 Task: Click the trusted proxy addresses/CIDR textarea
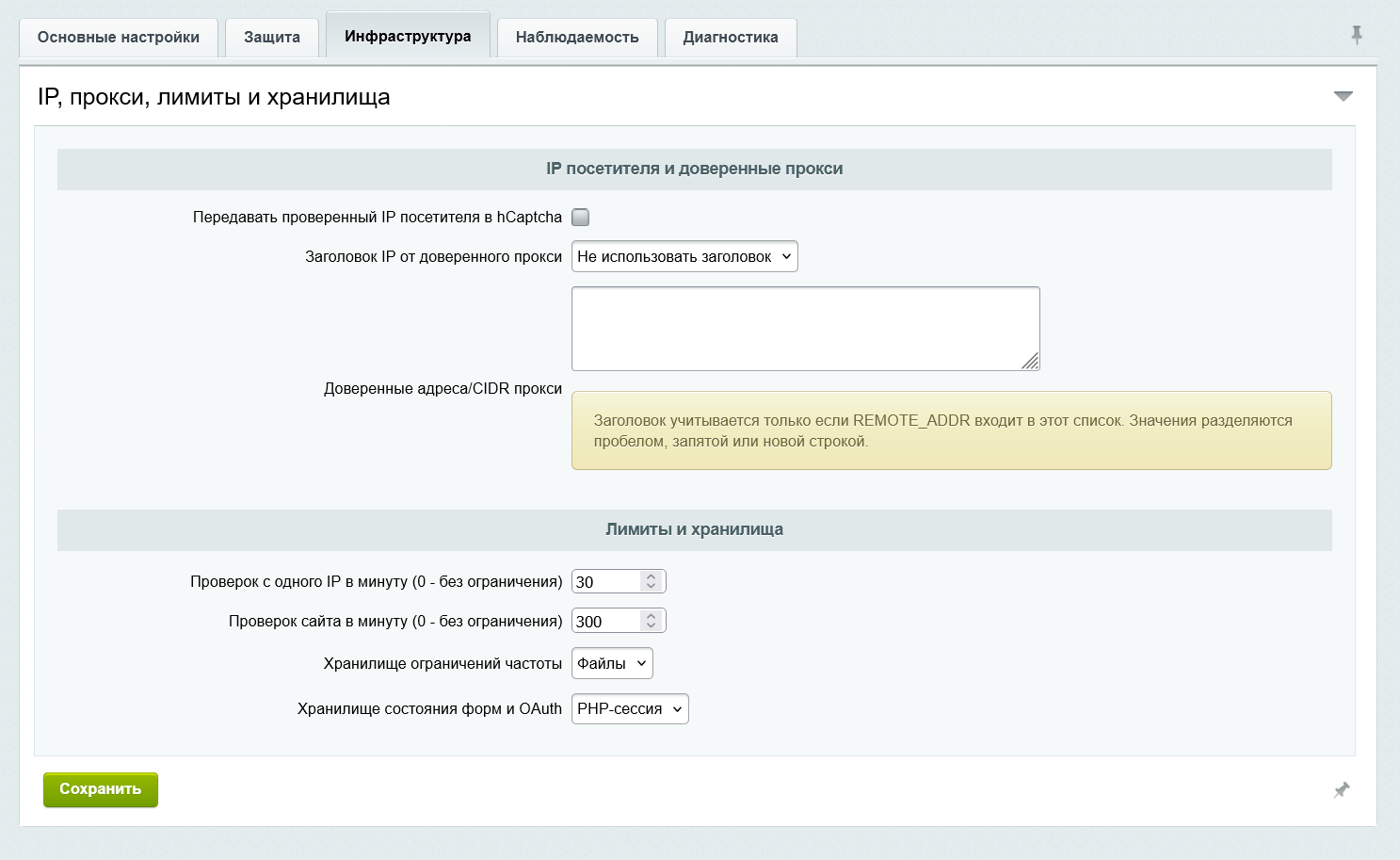806,329
